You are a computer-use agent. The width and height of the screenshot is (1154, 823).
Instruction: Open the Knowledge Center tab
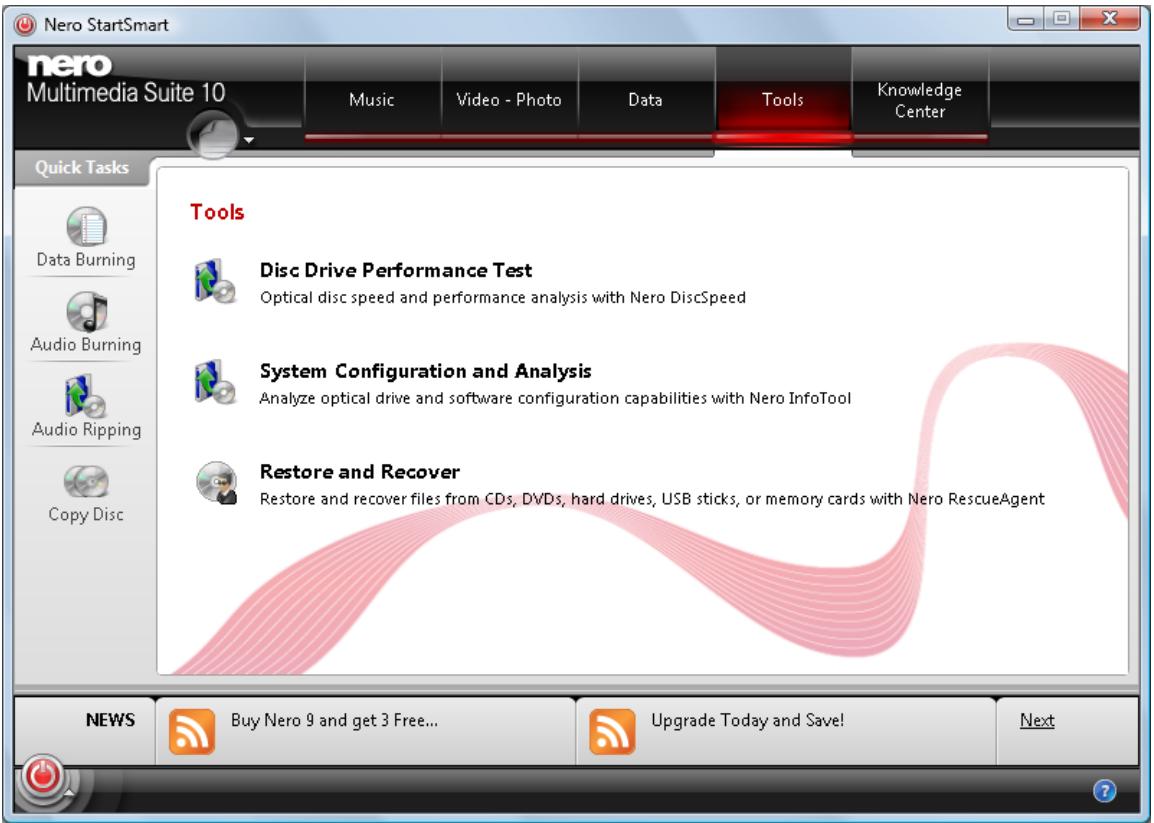pyautogui.click(x=920, y=100)
